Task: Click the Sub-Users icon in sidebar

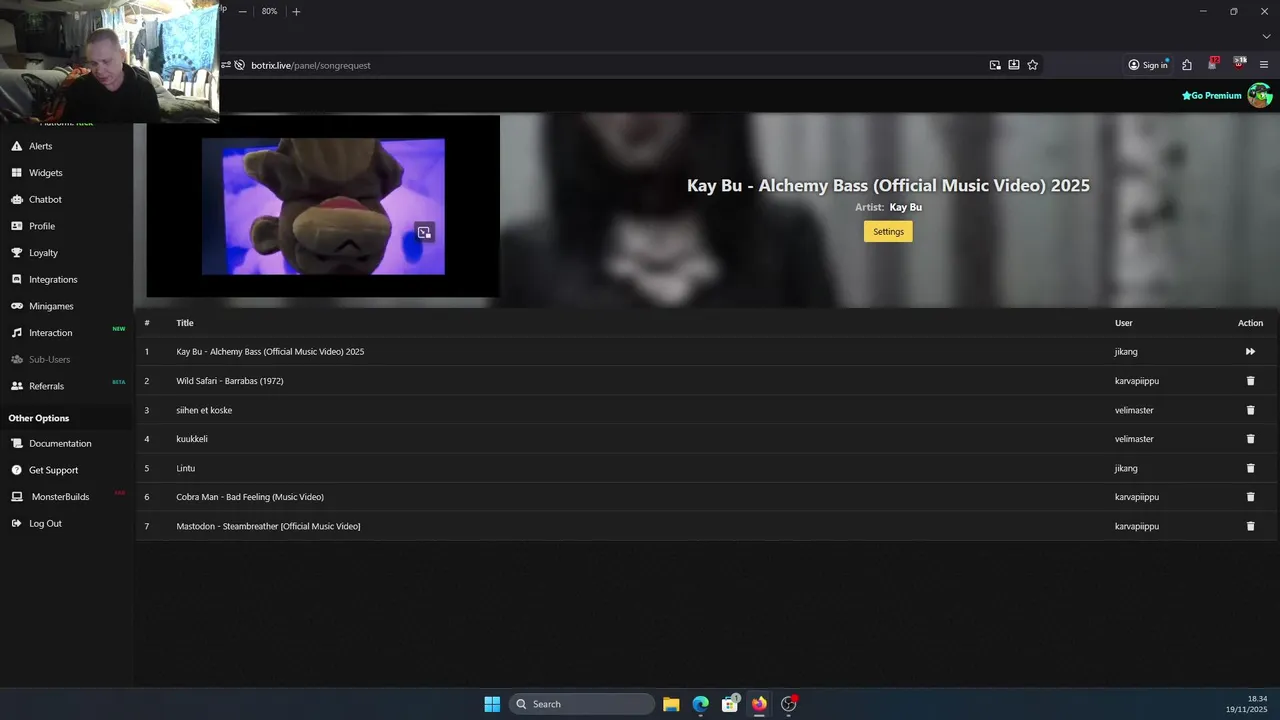Action: (x=17, y=359)
